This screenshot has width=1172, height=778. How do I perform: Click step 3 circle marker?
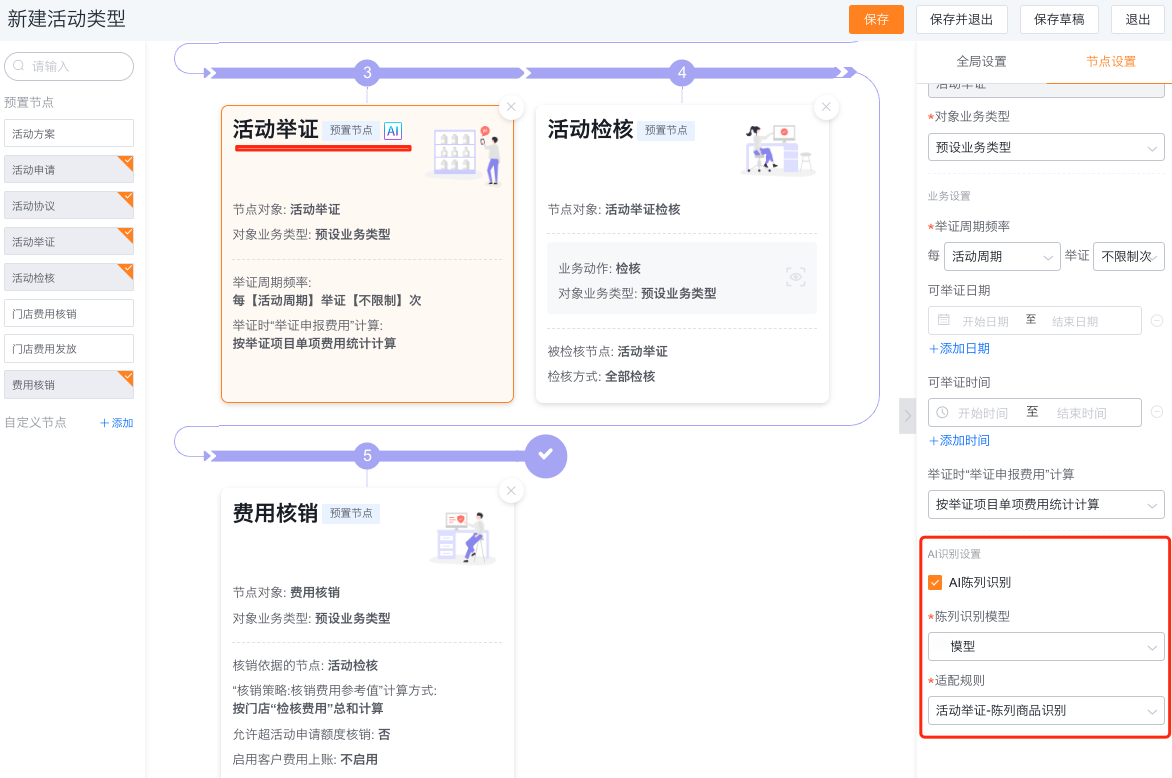pyautogui.click(x=367, y=72)
